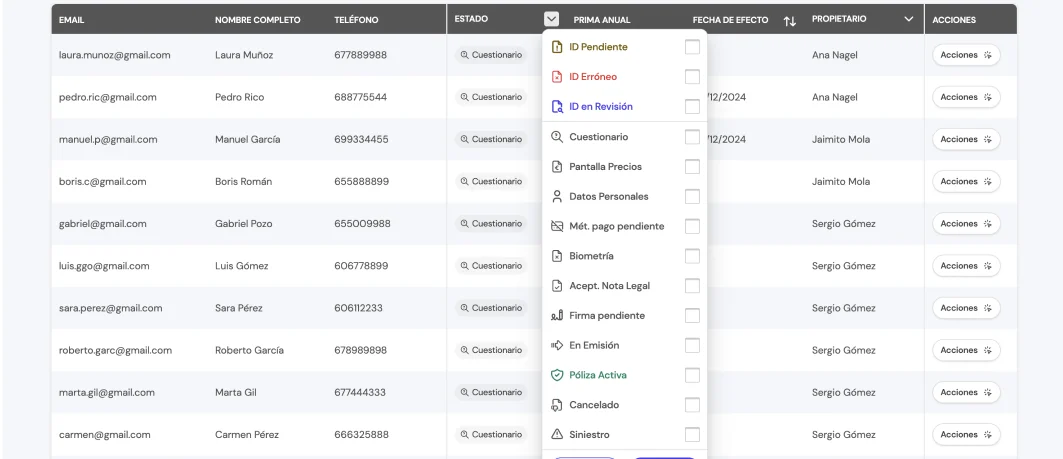Click the Prima Anual column header

(x=602, y=20)
